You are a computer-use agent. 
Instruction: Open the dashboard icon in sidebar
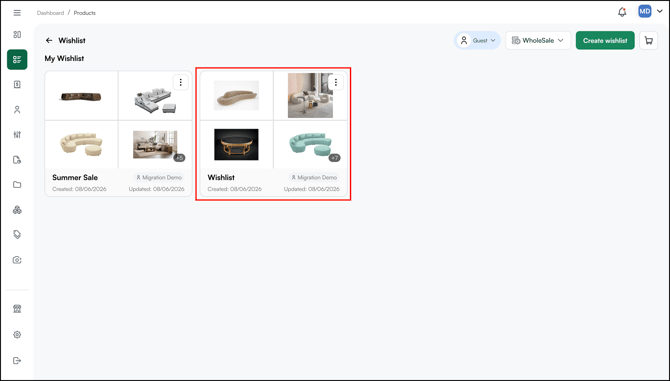click(x=17, y=35)
